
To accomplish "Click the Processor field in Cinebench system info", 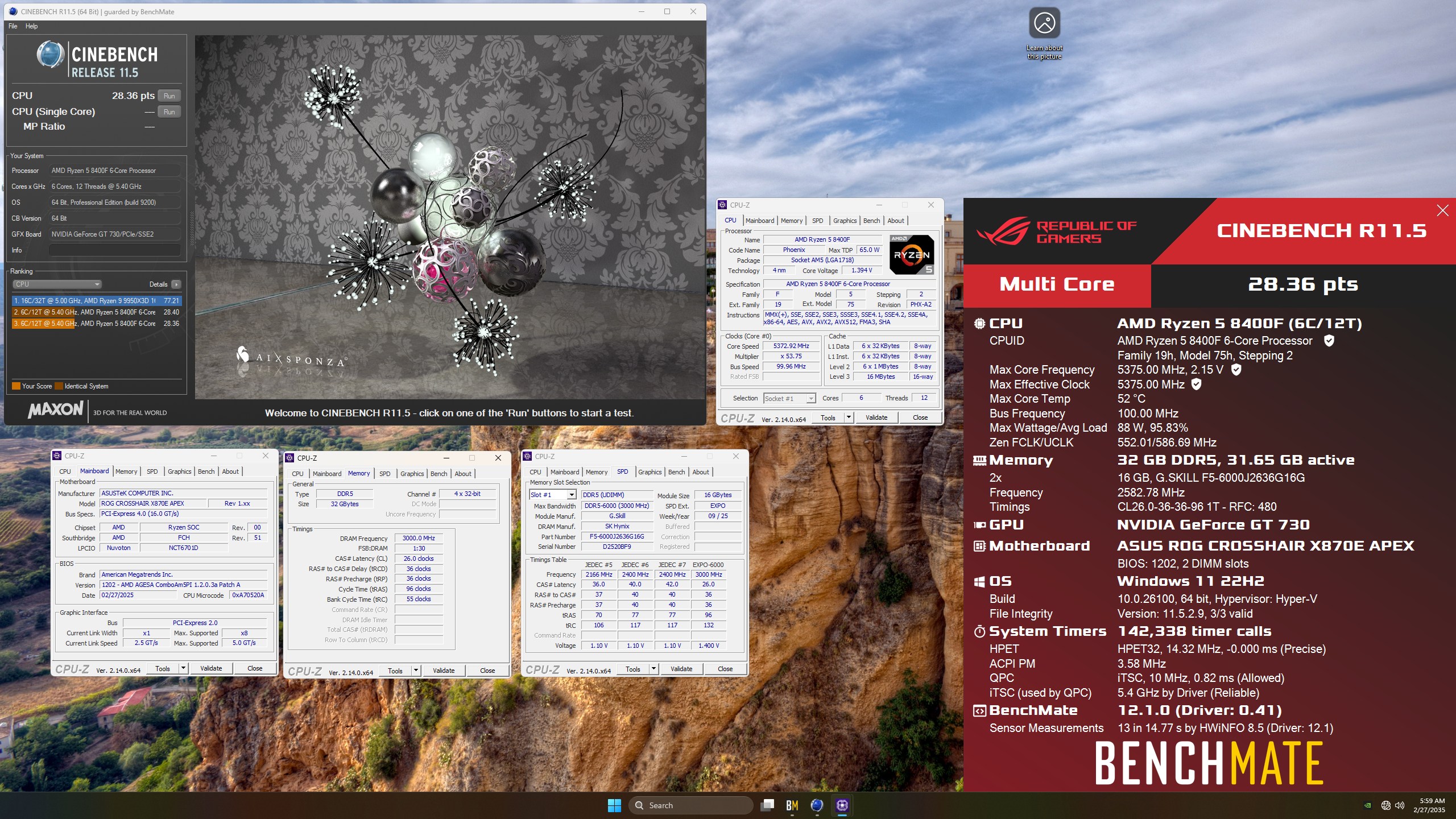I will click(x=115, y=171).
